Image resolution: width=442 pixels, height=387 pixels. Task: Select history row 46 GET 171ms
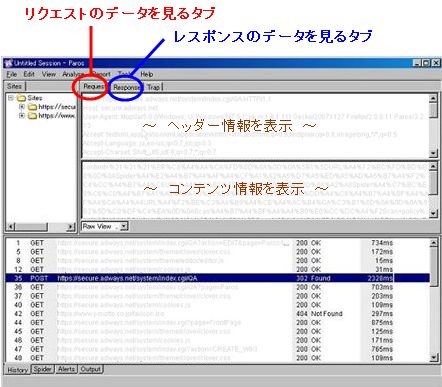pyautogui.click(x=217, y=340)
